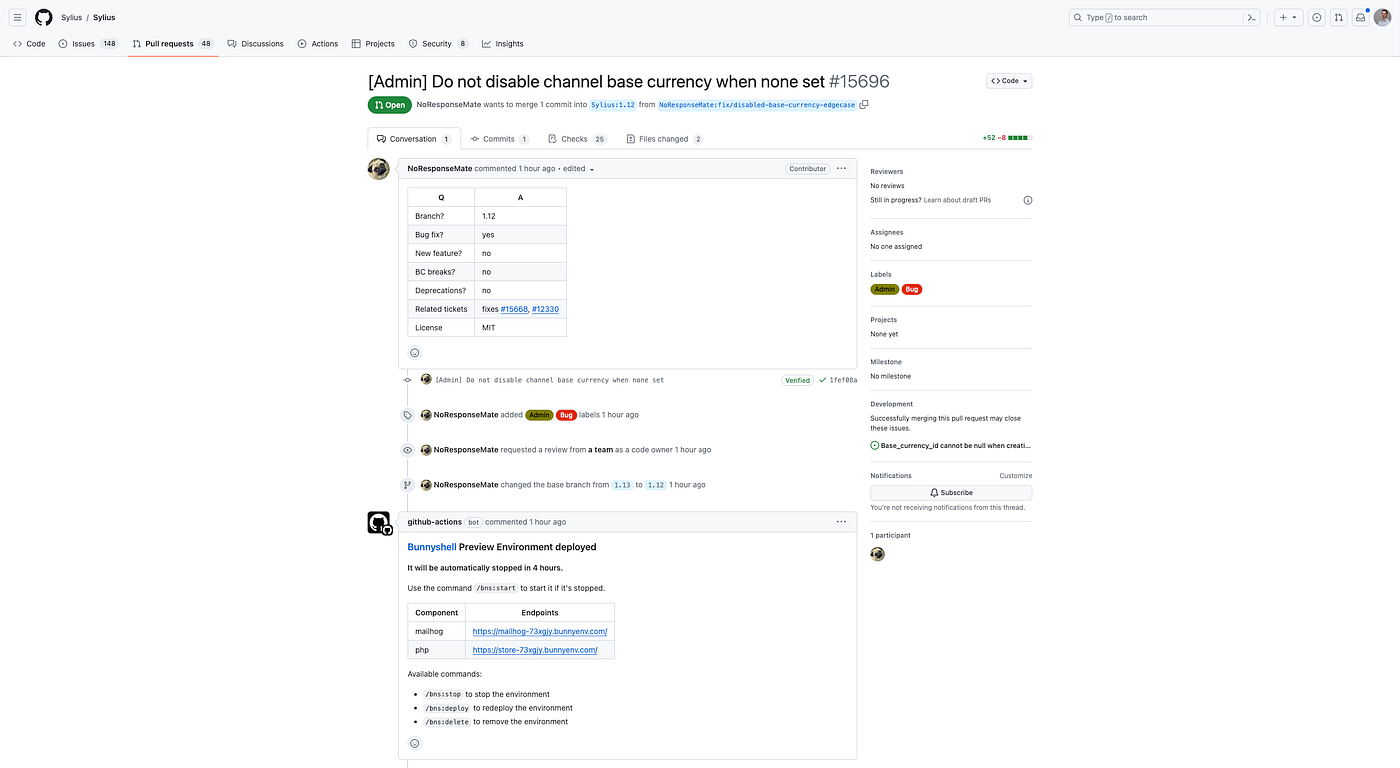Open the store php endpoint URL

click(x=535, y=650)
